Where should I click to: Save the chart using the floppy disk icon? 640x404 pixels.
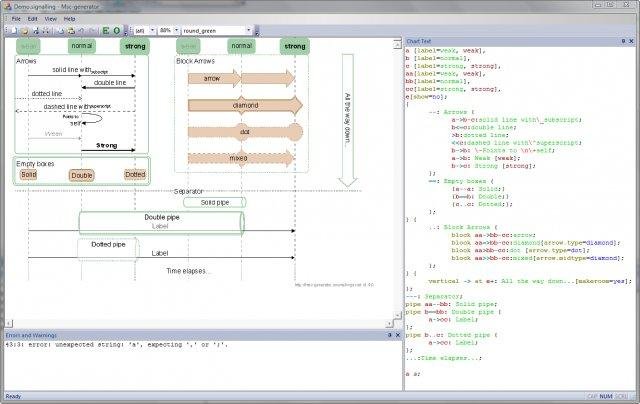(x=35, y=30)
